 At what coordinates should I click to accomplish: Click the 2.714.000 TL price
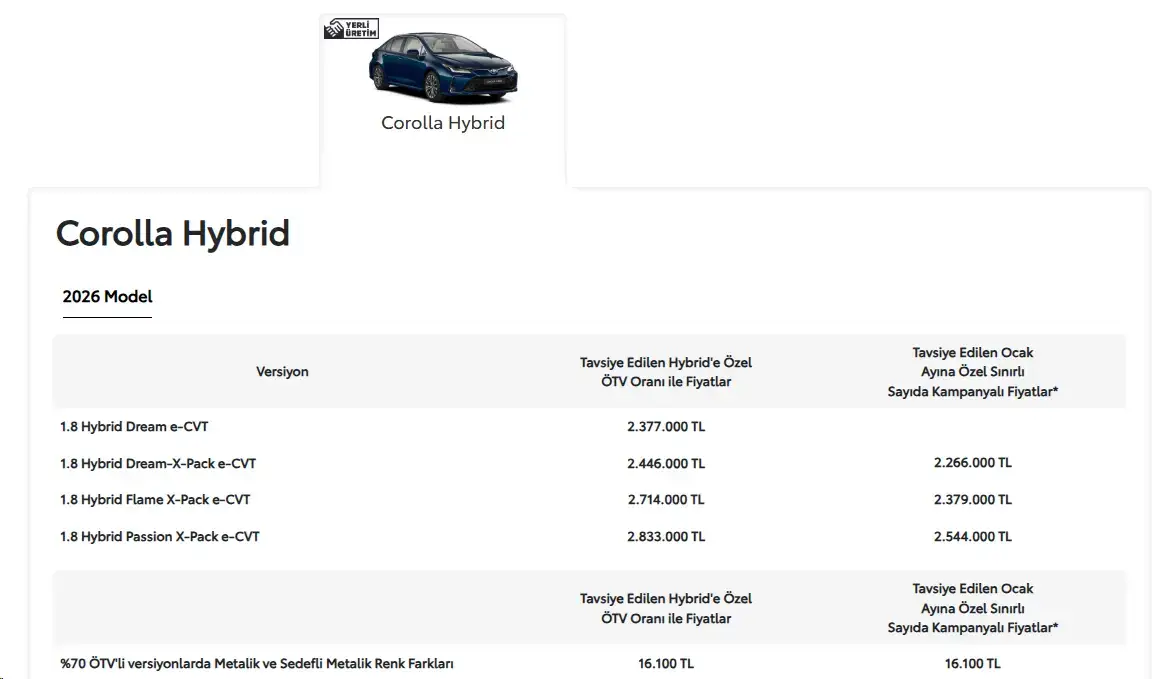666,500
